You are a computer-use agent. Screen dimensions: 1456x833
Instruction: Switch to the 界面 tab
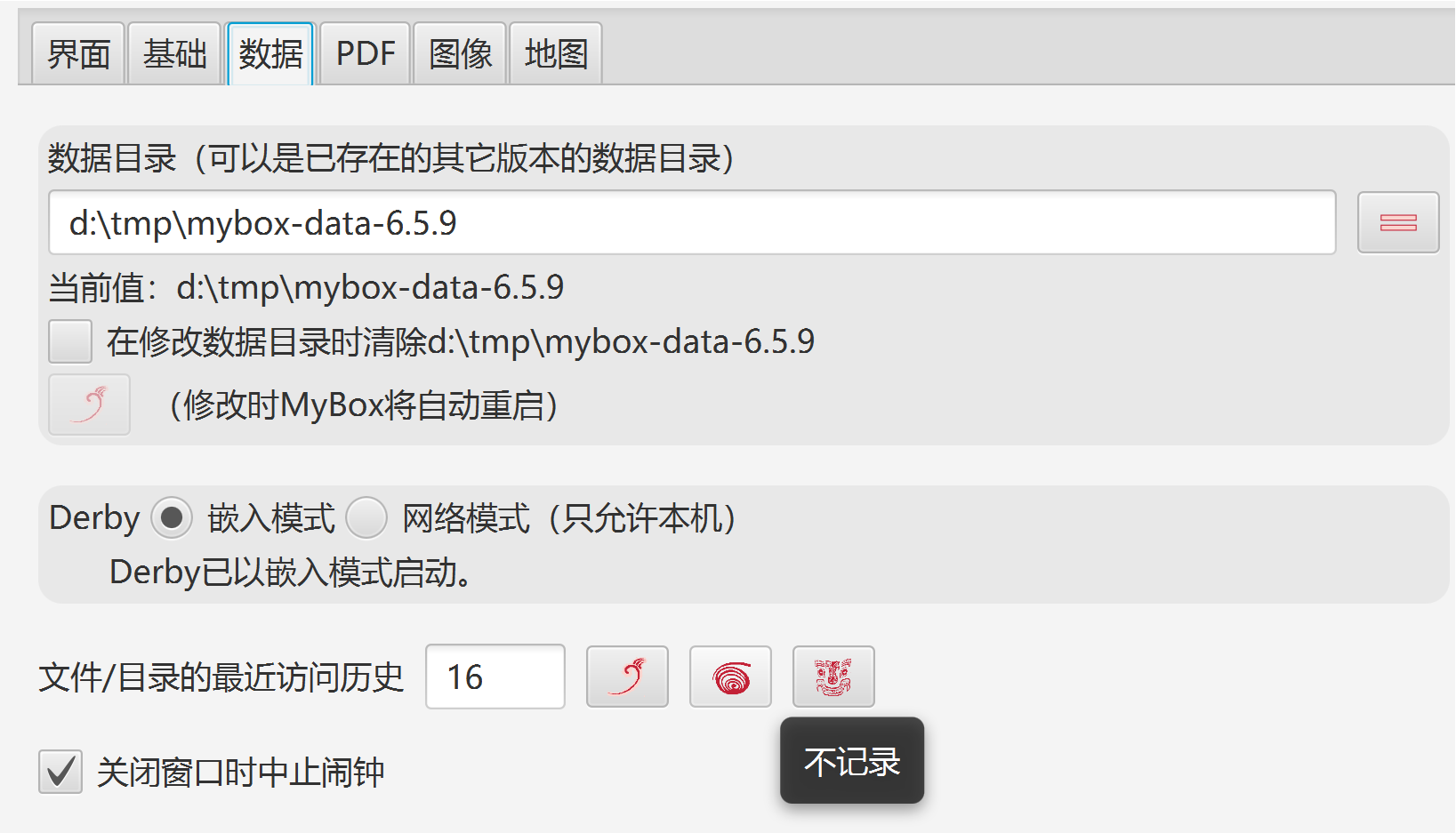pyautogui.click(x=78, y=53)
